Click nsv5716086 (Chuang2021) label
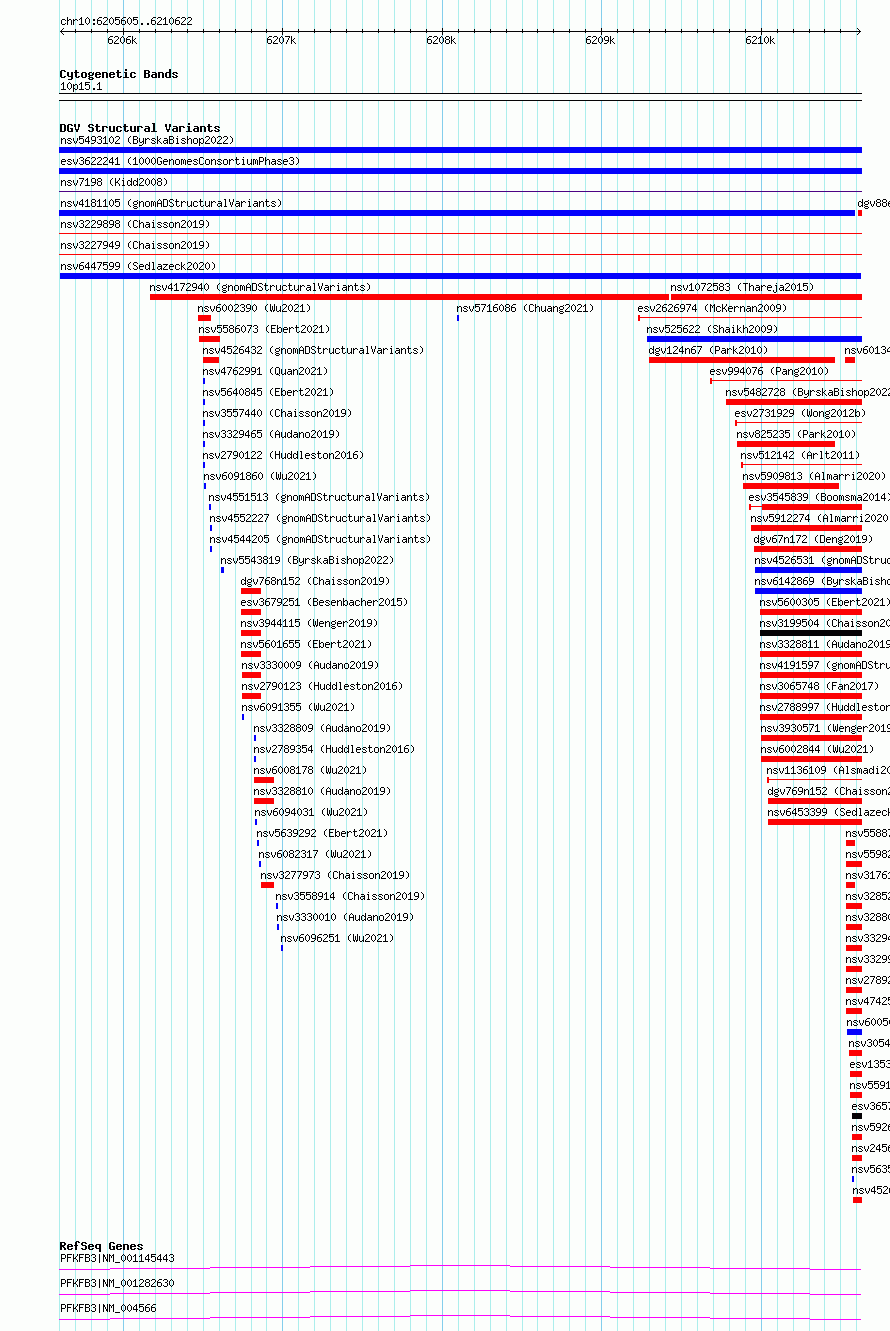Image resolution: width=890 pixels, height=1331 pixels. tap(525, 309)
